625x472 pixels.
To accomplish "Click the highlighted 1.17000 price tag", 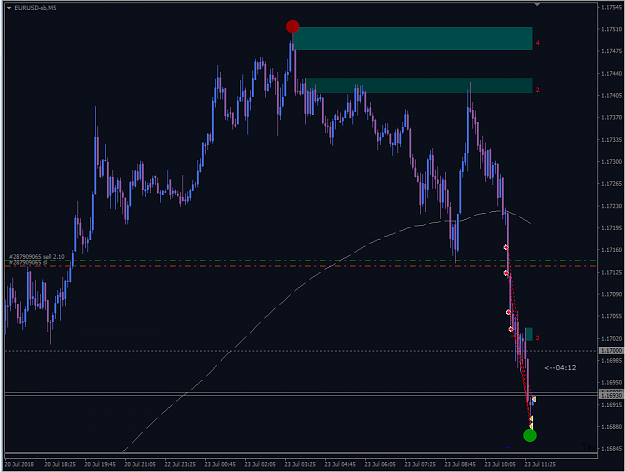I will 611,351.
